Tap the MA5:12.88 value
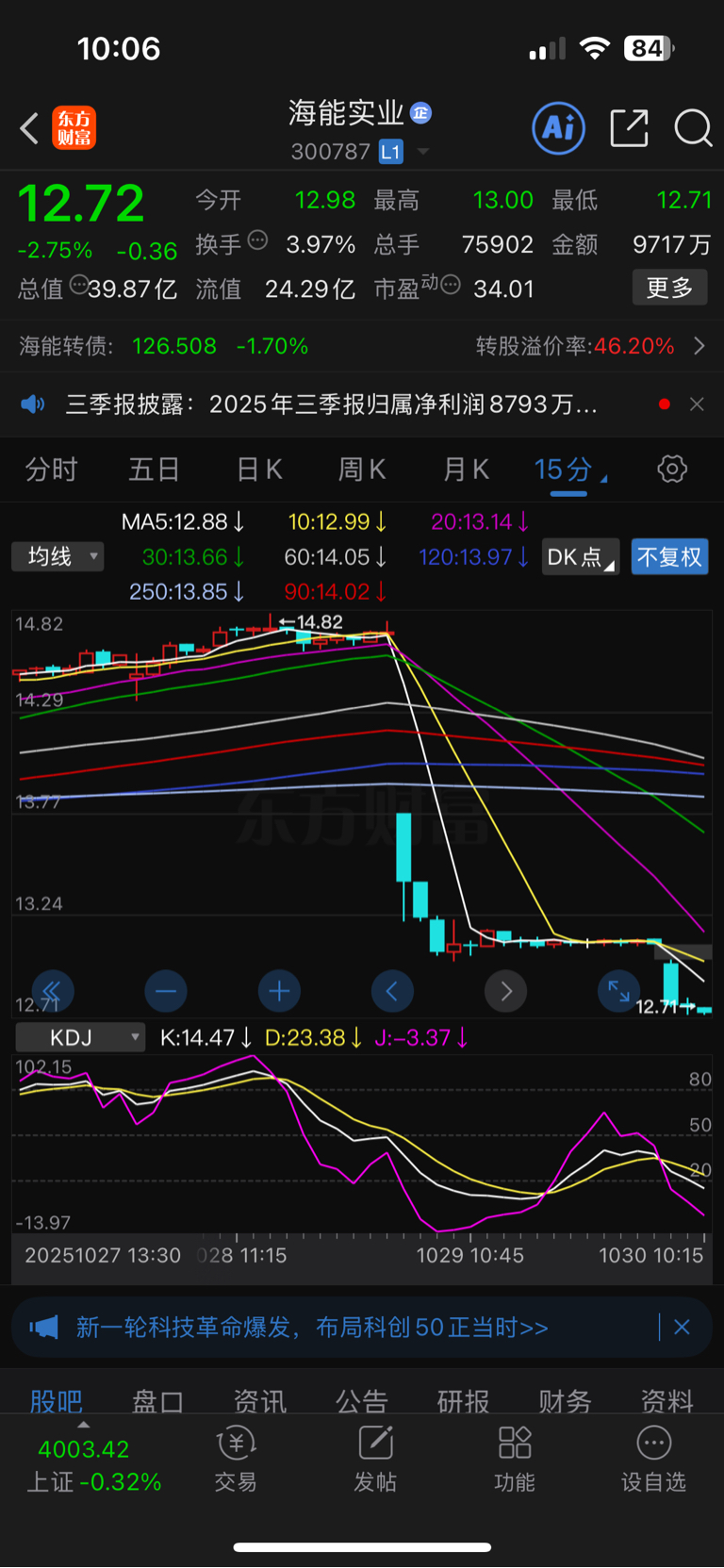 (x=183, y=521)
